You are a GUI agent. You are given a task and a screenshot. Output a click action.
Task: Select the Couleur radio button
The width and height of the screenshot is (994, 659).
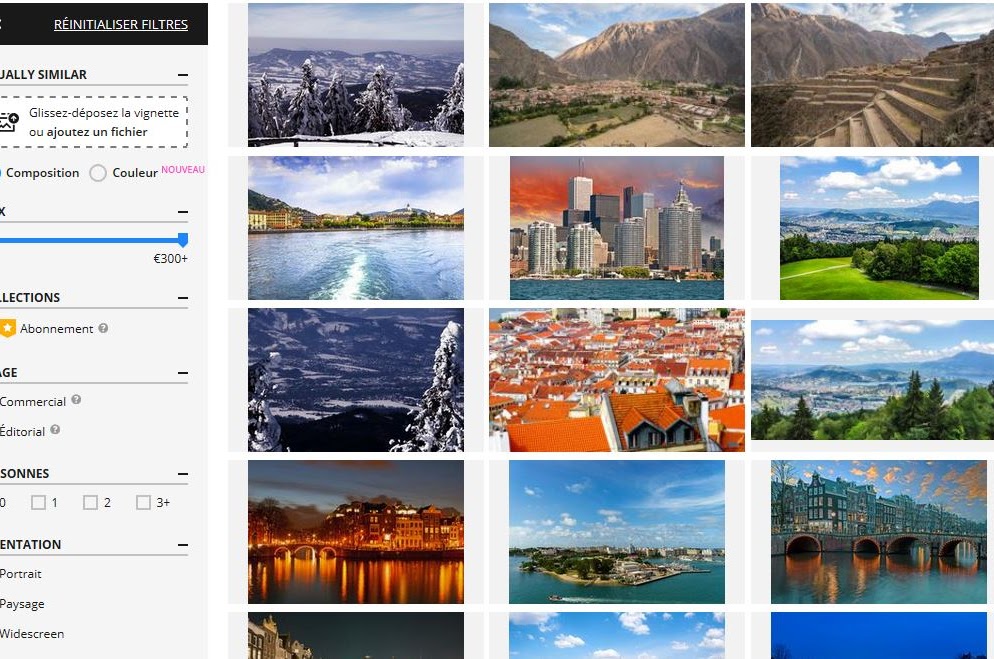[x=98, y=173]
